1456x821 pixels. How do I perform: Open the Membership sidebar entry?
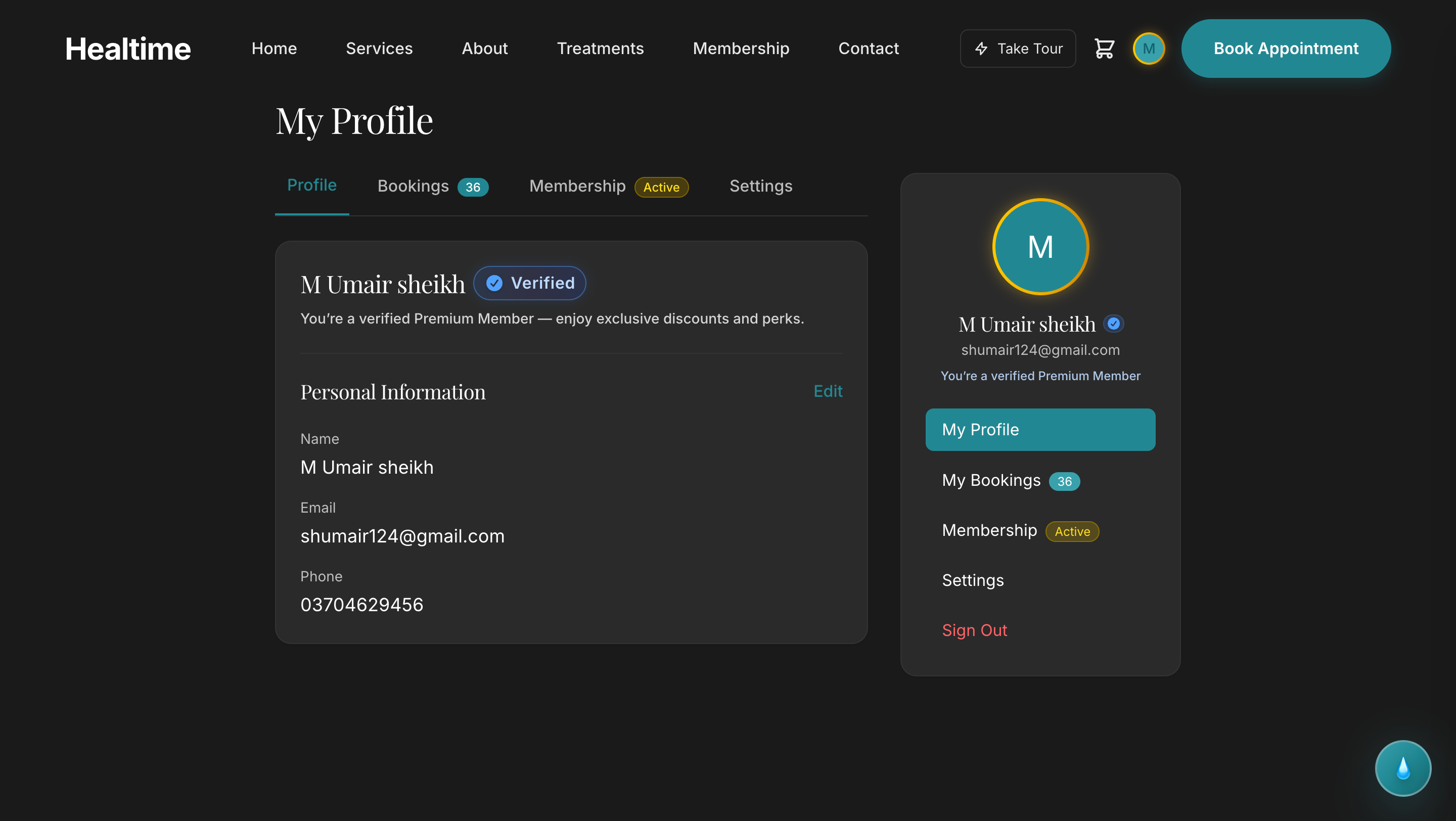(x=989, y=531)
